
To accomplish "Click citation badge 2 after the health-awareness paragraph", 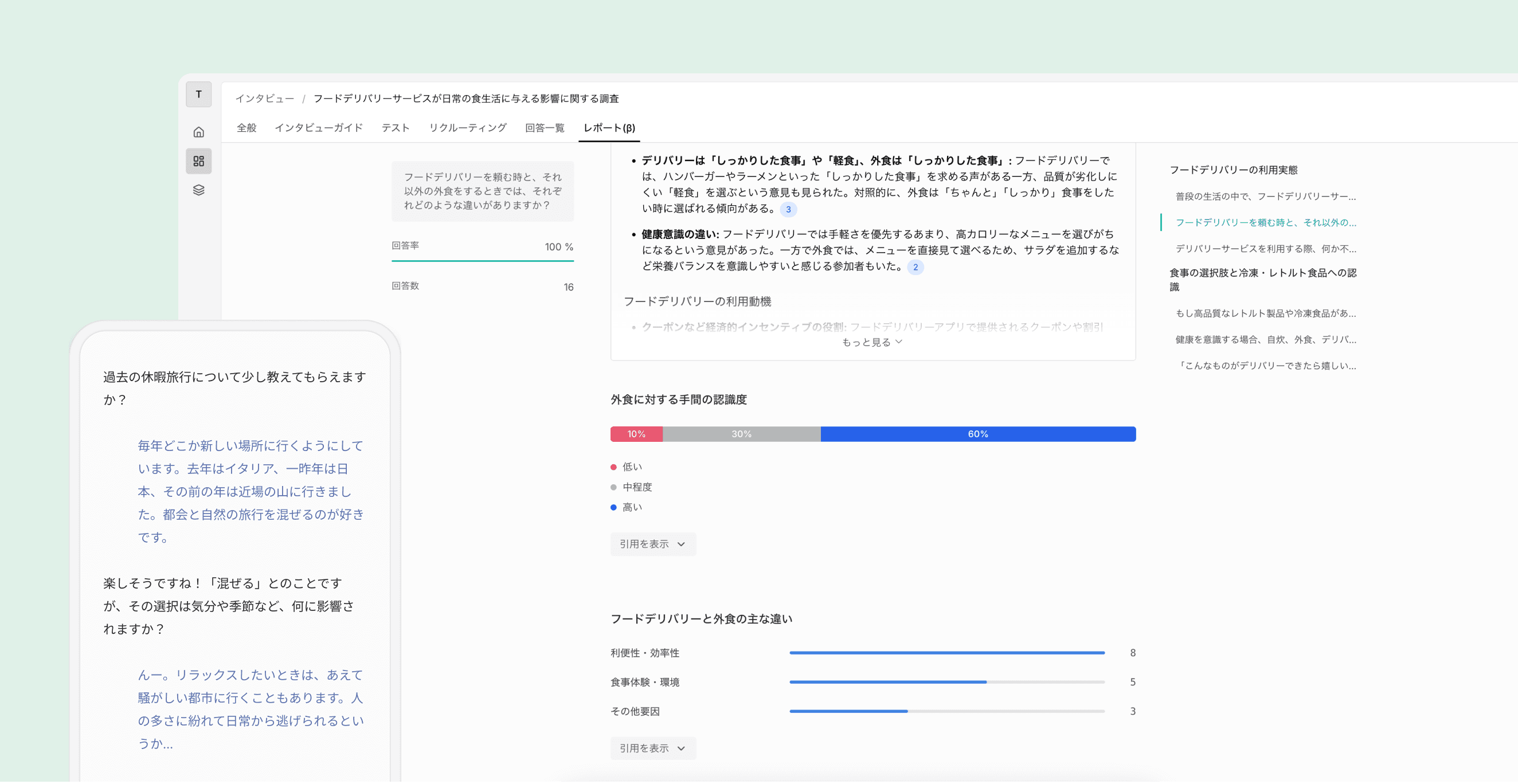I will [x=916, y=267].
